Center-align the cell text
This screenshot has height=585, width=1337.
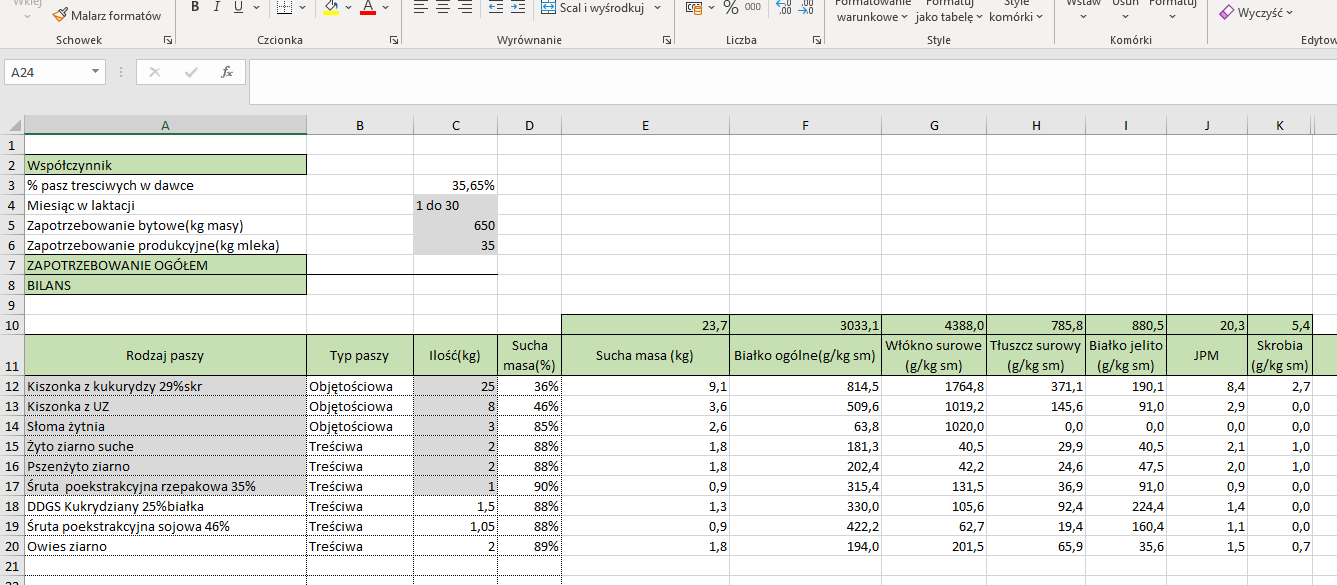[443, 7]
